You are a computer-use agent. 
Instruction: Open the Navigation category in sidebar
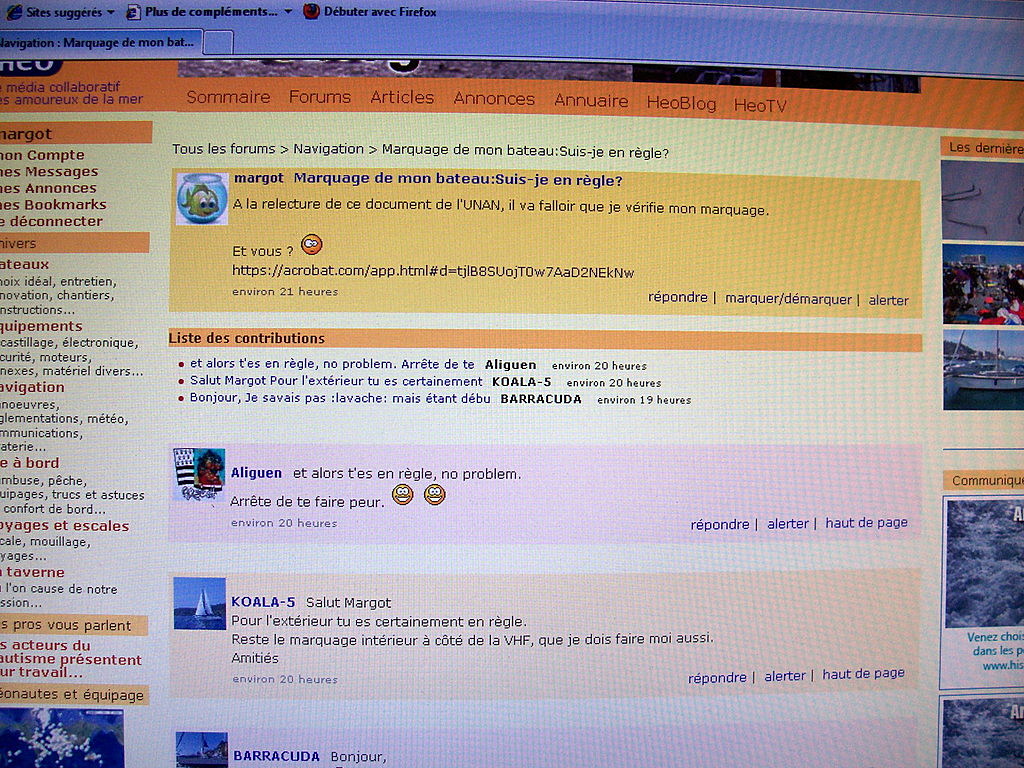33,387
